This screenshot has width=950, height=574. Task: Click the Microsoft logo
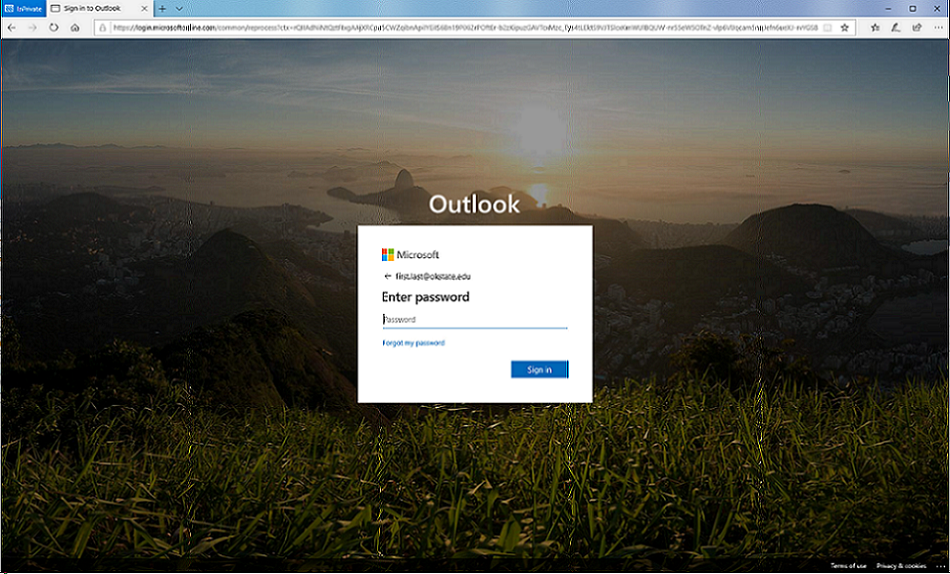(x=410, y=255)
